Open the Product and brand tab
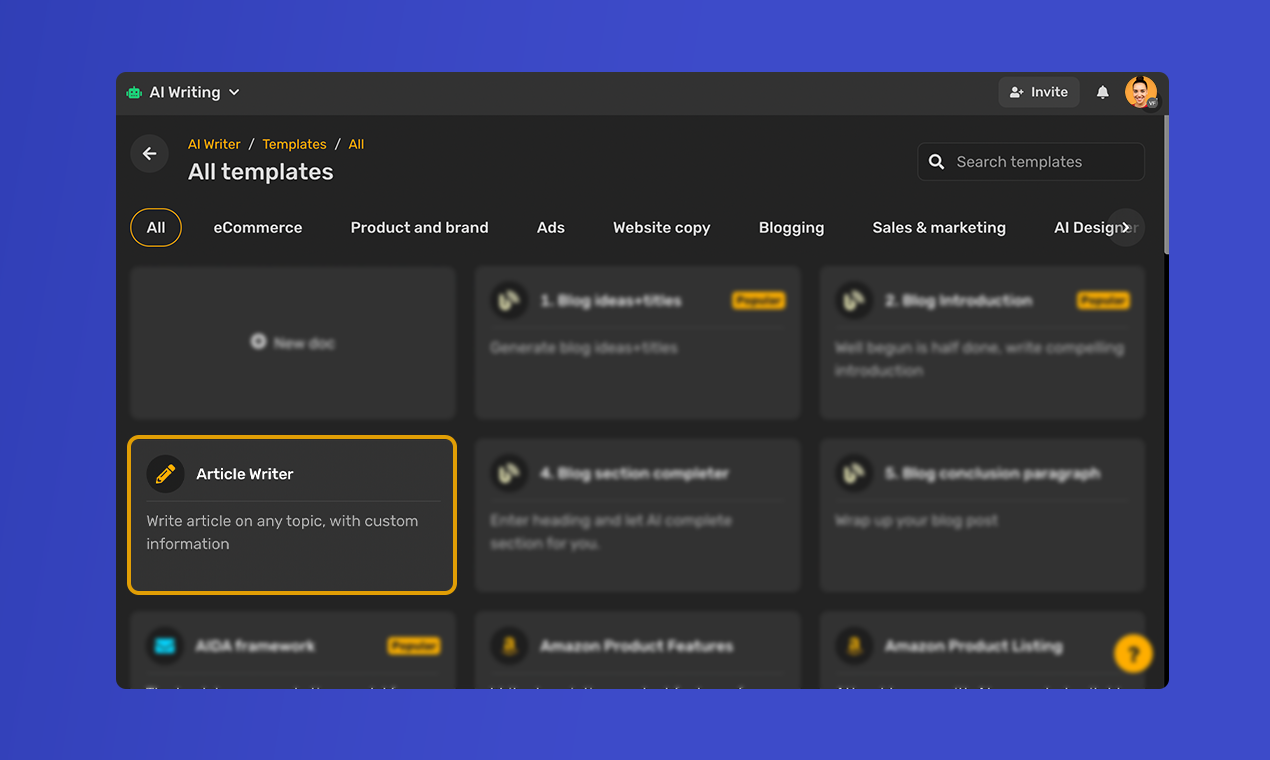This screenshot has width=1270, height=760. pos(419,228)
